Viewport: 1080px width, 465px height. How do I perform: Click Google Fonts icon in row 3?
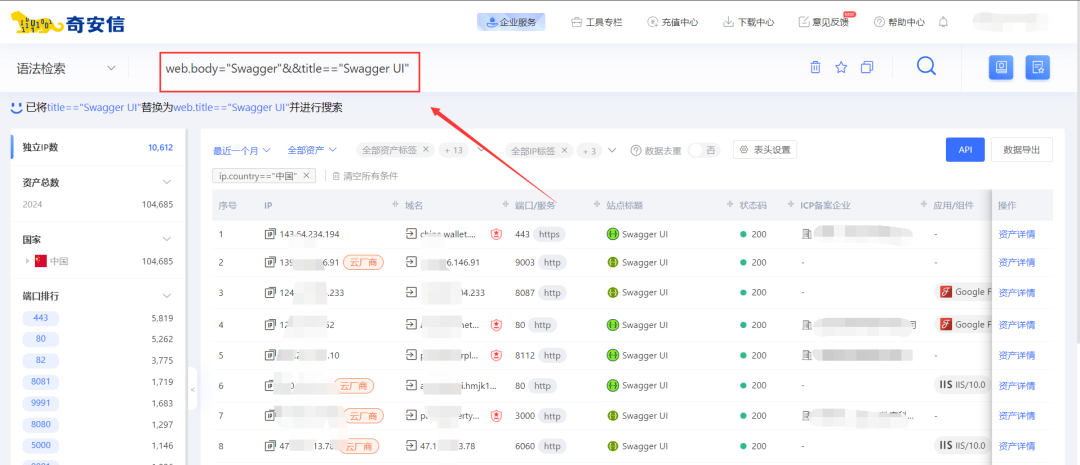946,292
